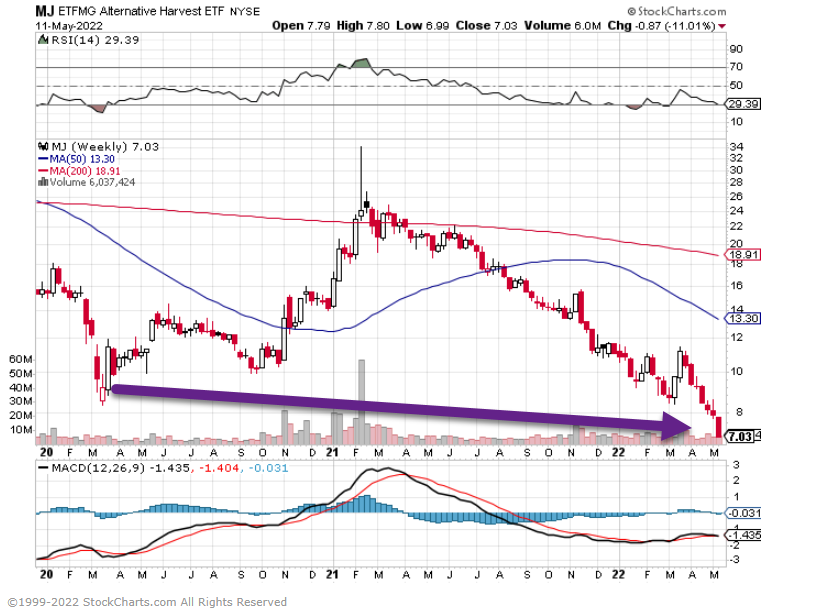
Task: Click the red -1.404 MACD signal value
Action: tap(218, 468)
